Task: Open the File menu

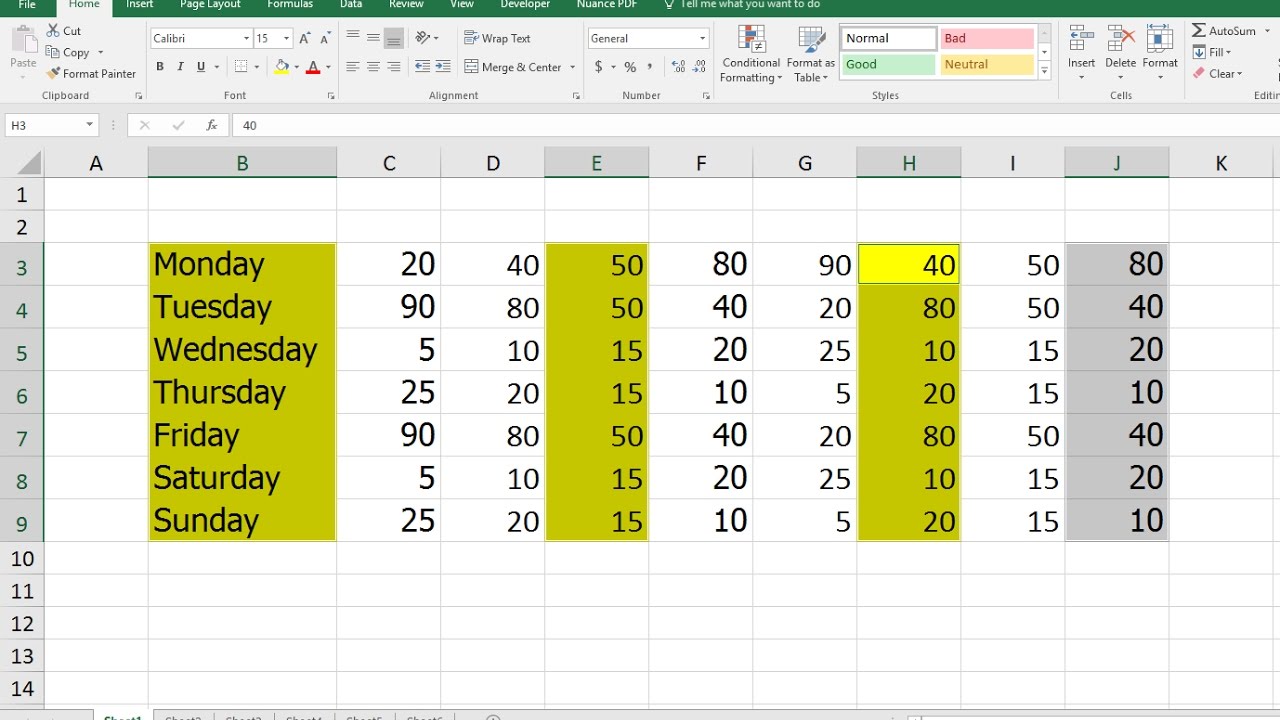Action: click(x=27, y=4)
